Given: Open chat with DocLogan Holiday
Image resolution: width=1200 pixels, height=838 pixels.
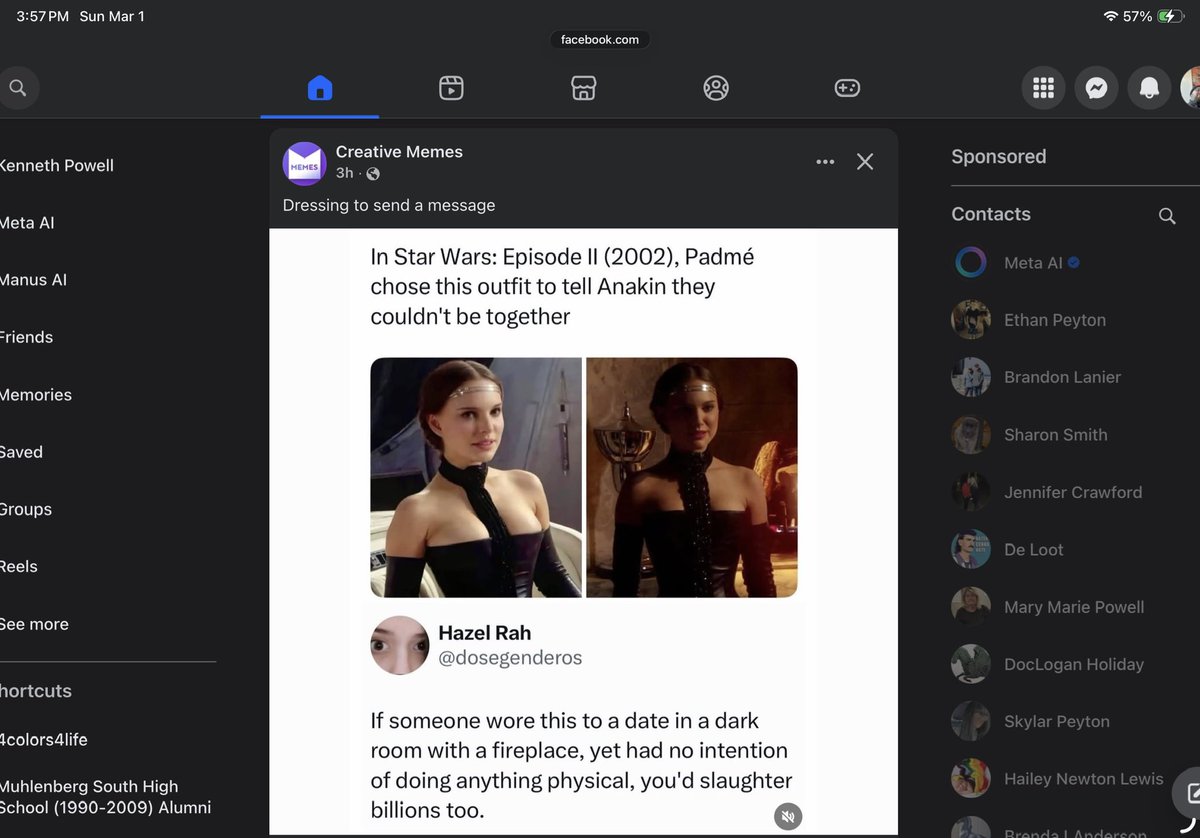Looking at the screenshot, I should [1075, 664].
